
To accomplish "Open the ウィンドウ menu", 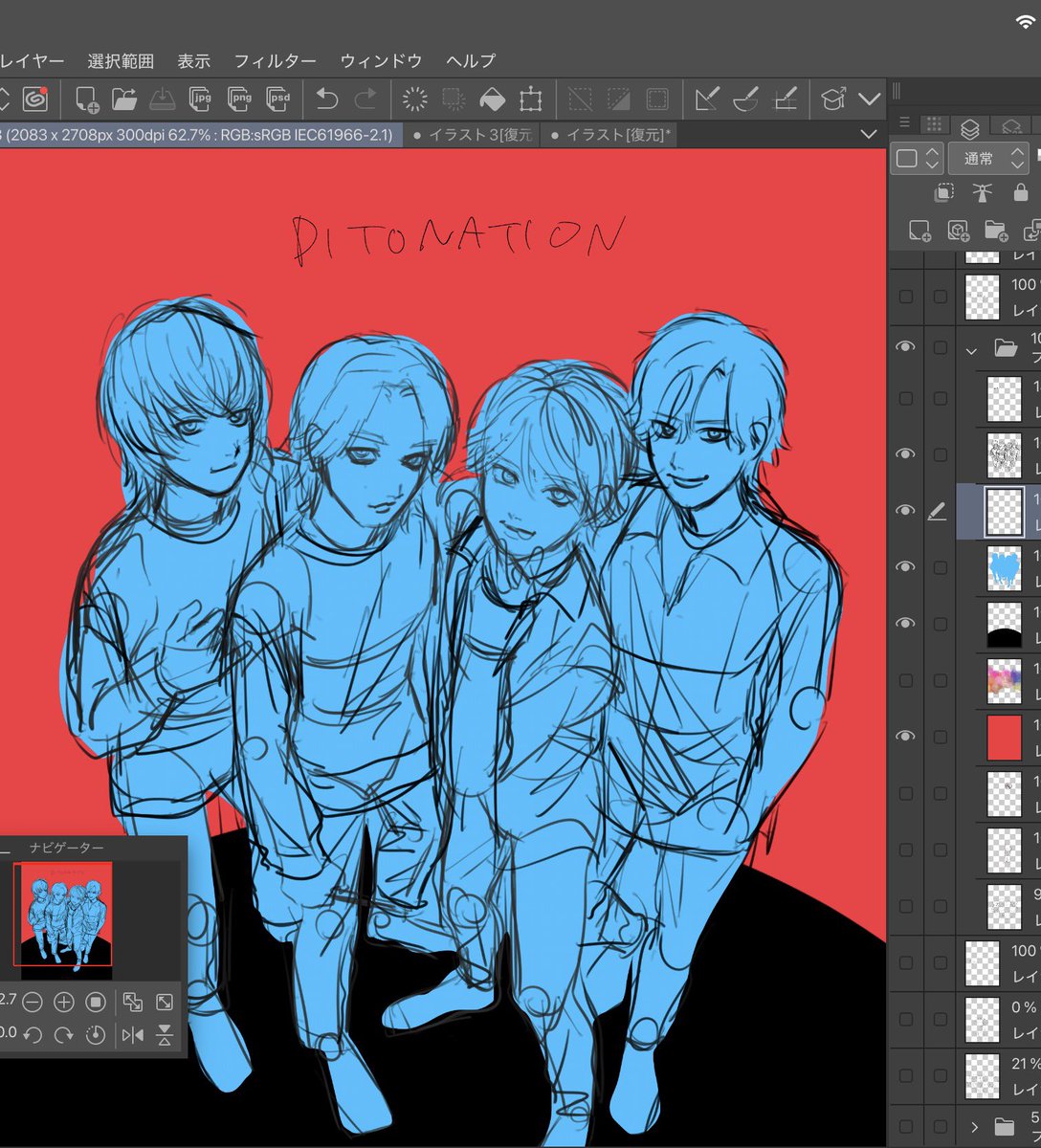I will point(381,60).
